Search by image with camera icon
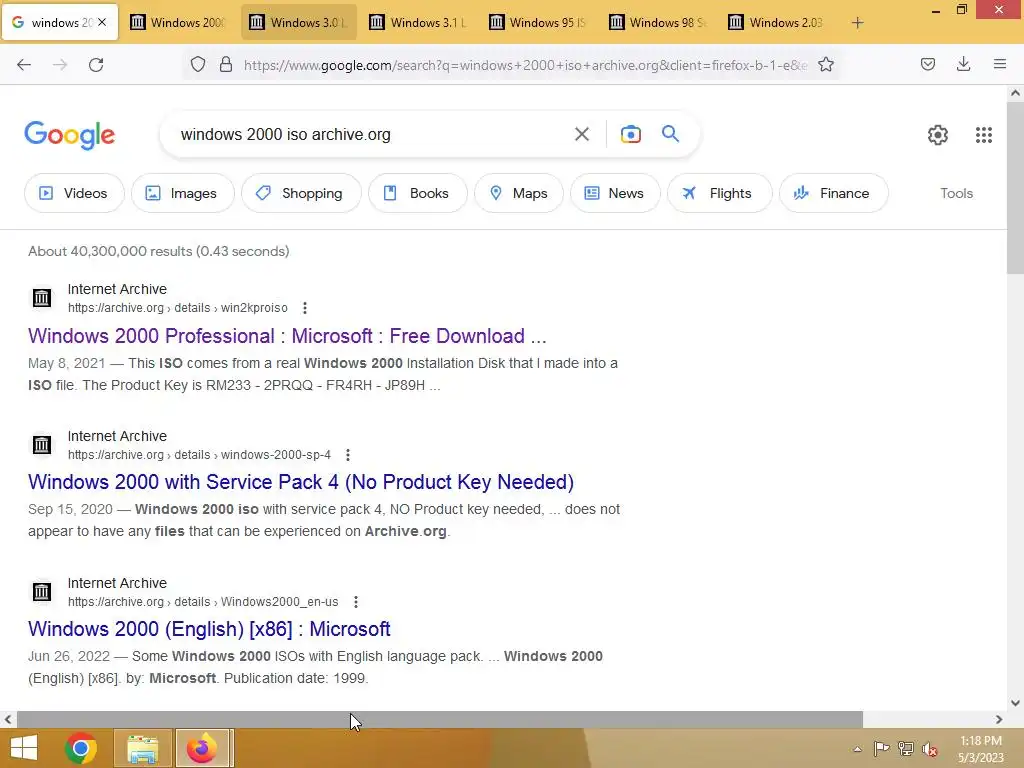Screen dimensions: 1024x768 630,135
